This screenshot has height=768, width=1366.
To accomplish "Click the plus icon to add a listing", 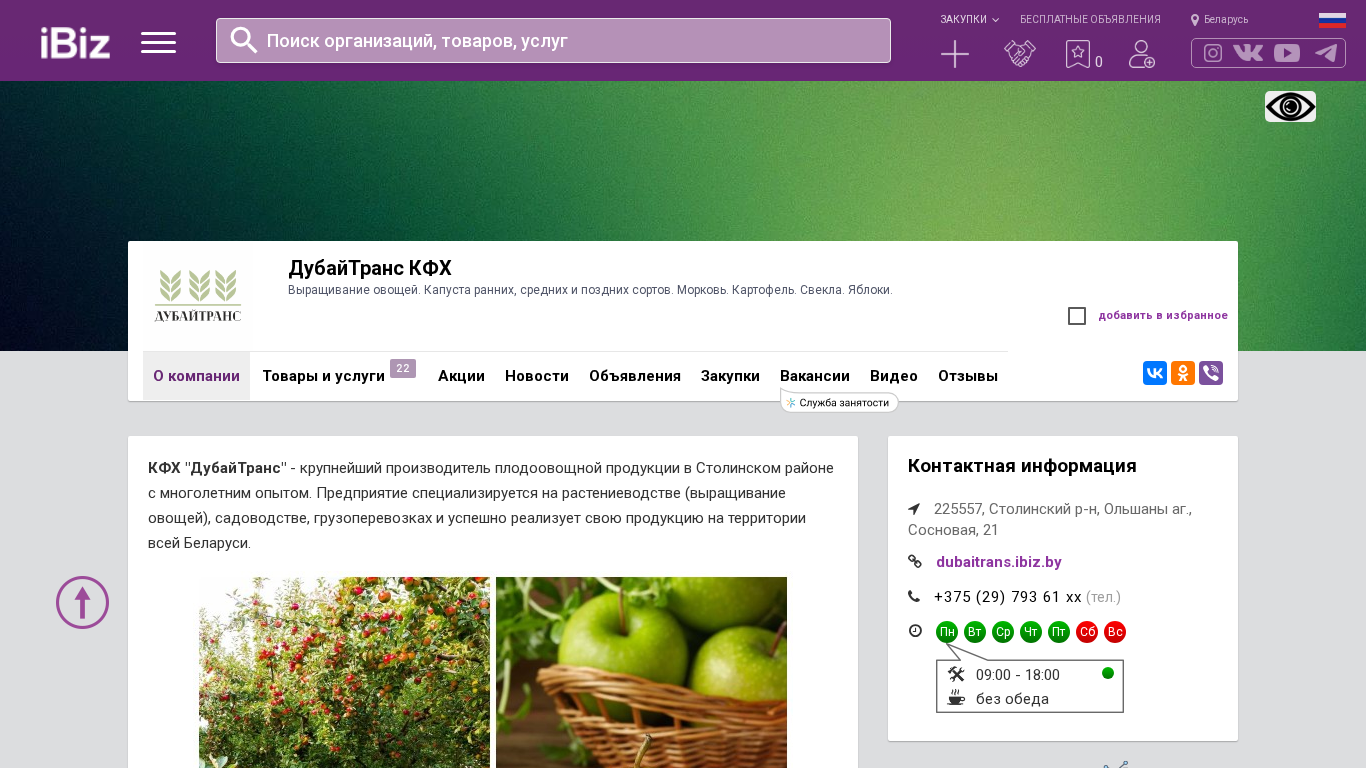I will coord(955,54).
